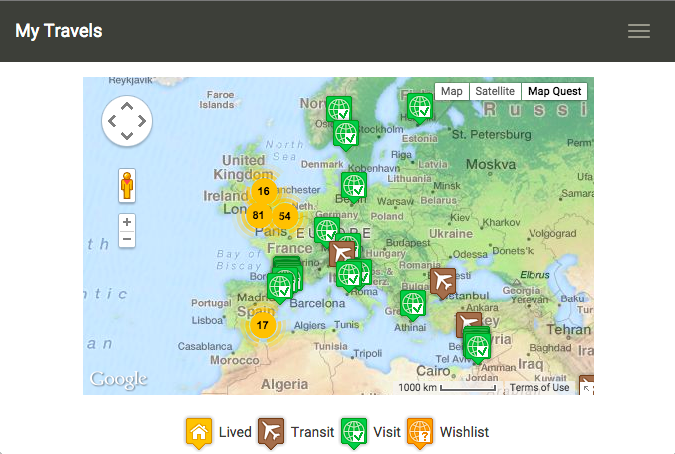675x454 pixels.
Task: Click the Moskva map label
Action: [491, 164]
